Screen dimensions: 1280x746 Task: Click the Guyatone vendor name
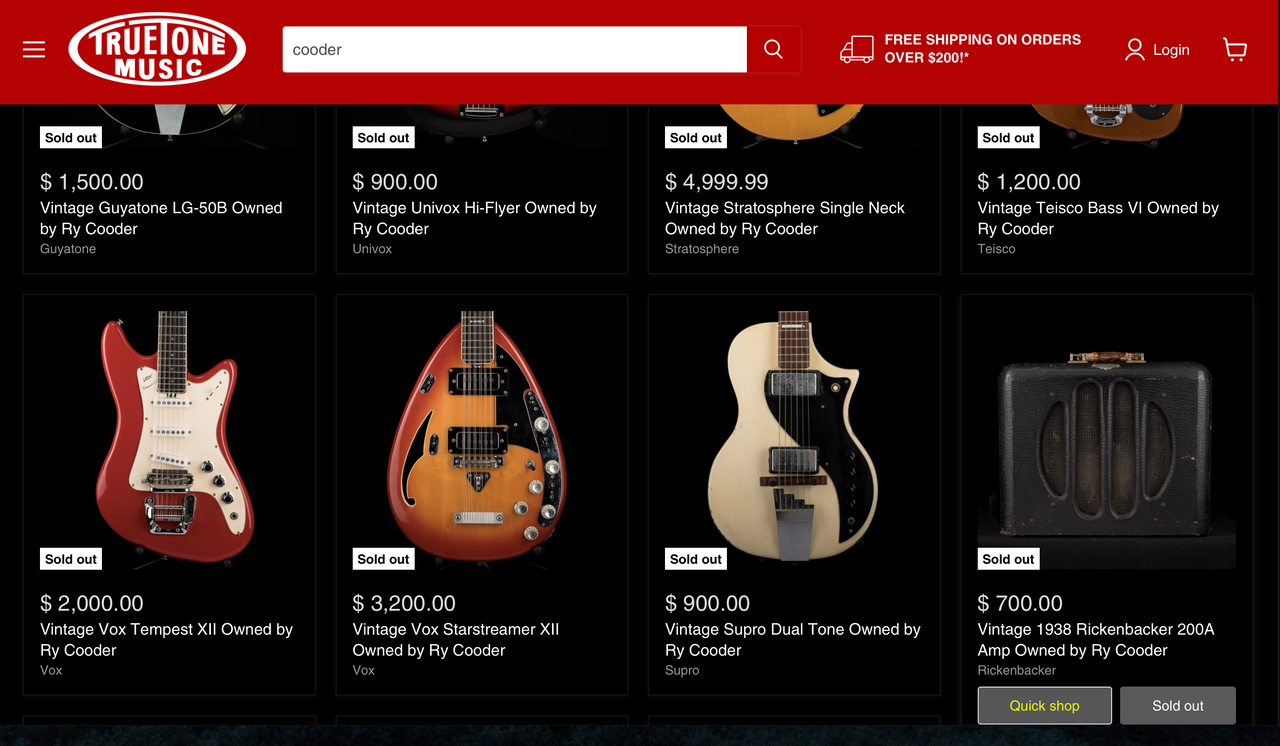[68, 249]
